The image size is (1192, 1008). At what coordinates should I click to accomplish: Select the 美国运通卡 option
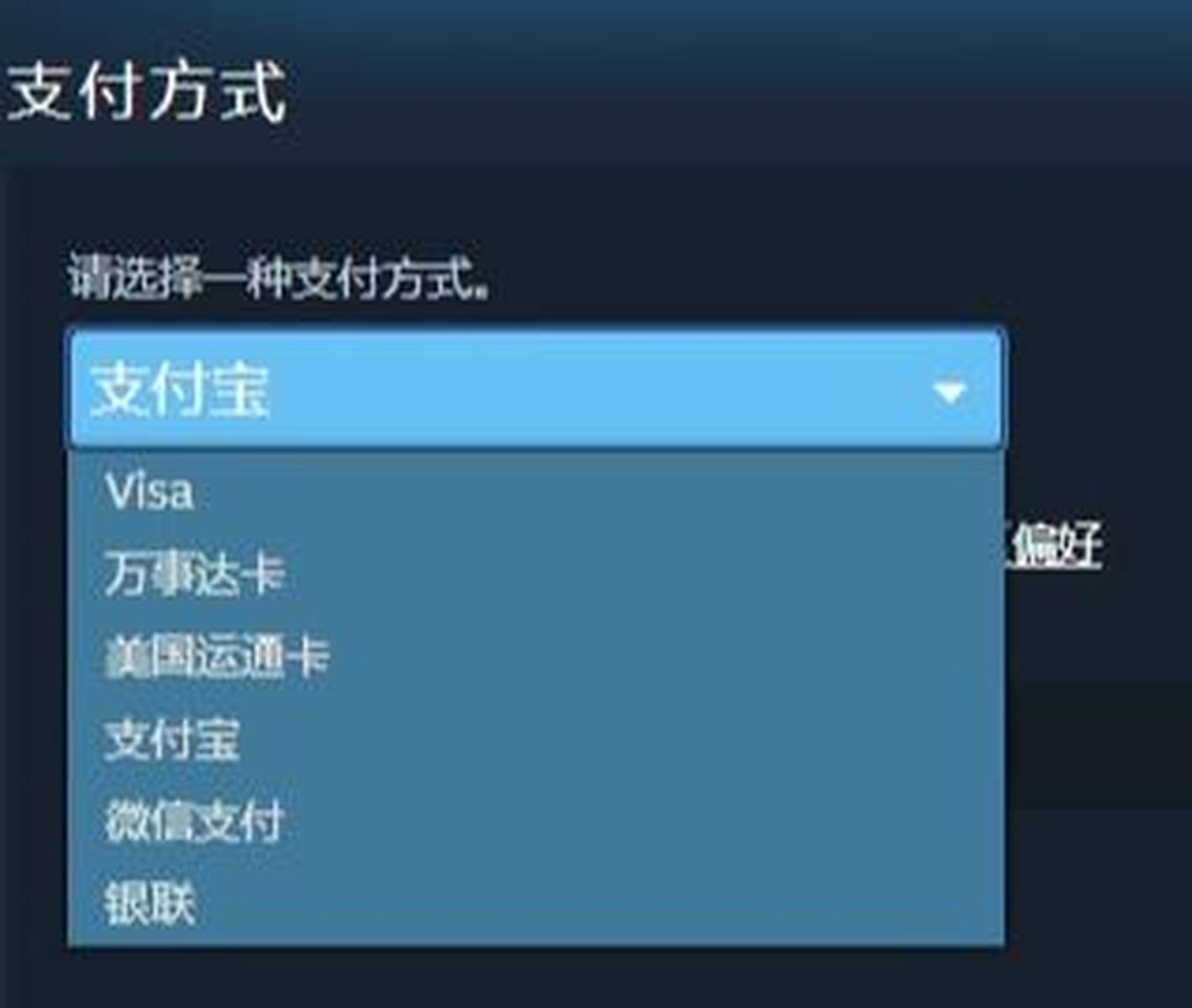(535, 656)
